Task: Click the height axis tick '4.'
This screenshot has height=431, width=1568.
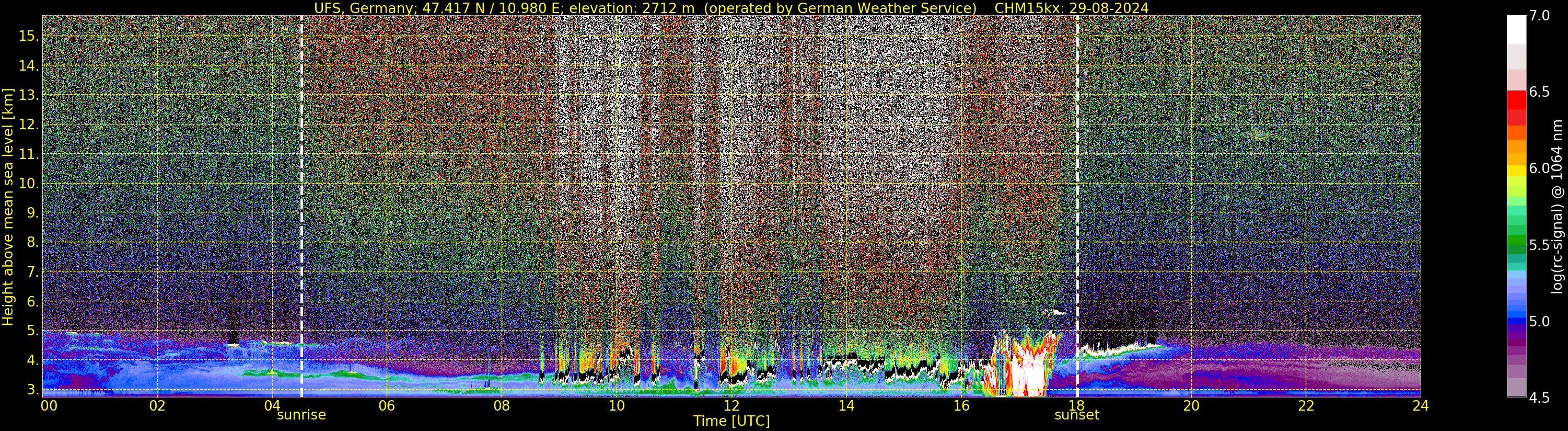Action: (32, 360)
